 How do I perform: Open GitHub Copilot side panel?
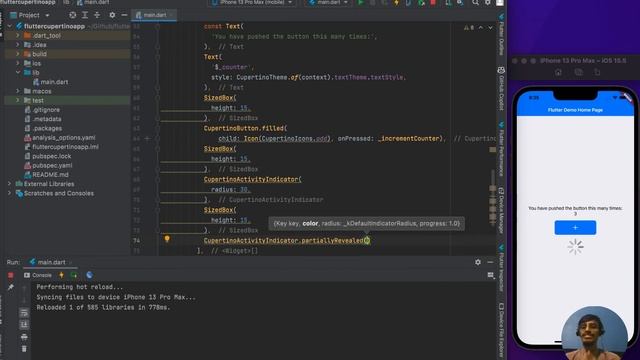[x=501, y=89]
